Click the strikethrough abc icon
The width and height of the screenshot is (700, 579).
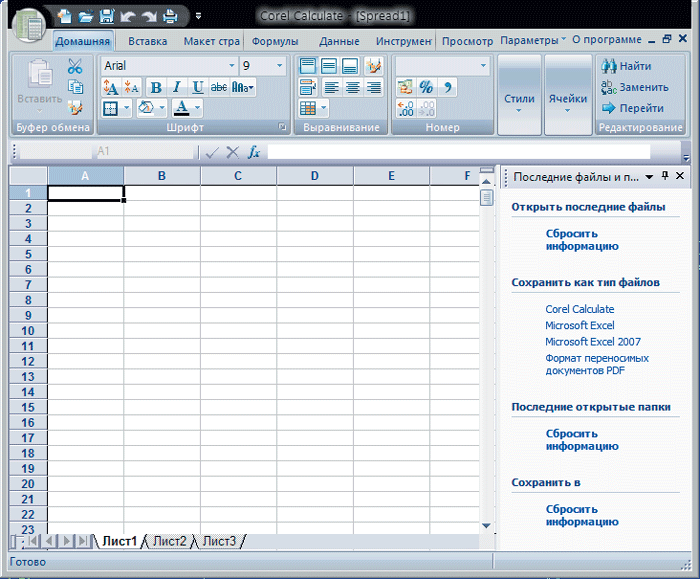pyautogui.click(x=219, y=87)
